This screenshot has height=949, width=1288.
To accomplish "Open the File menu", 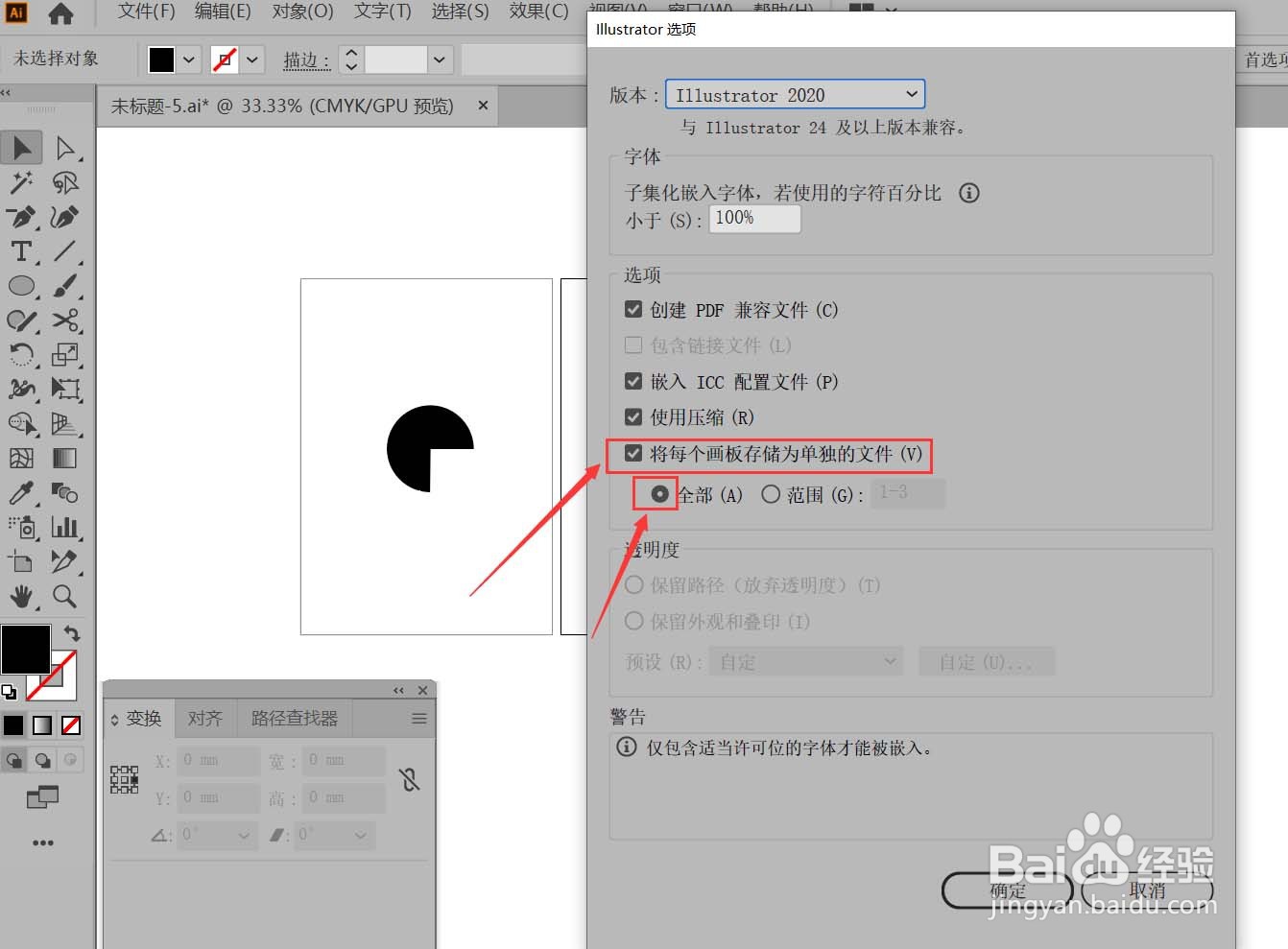I will [x=146, y=12].
